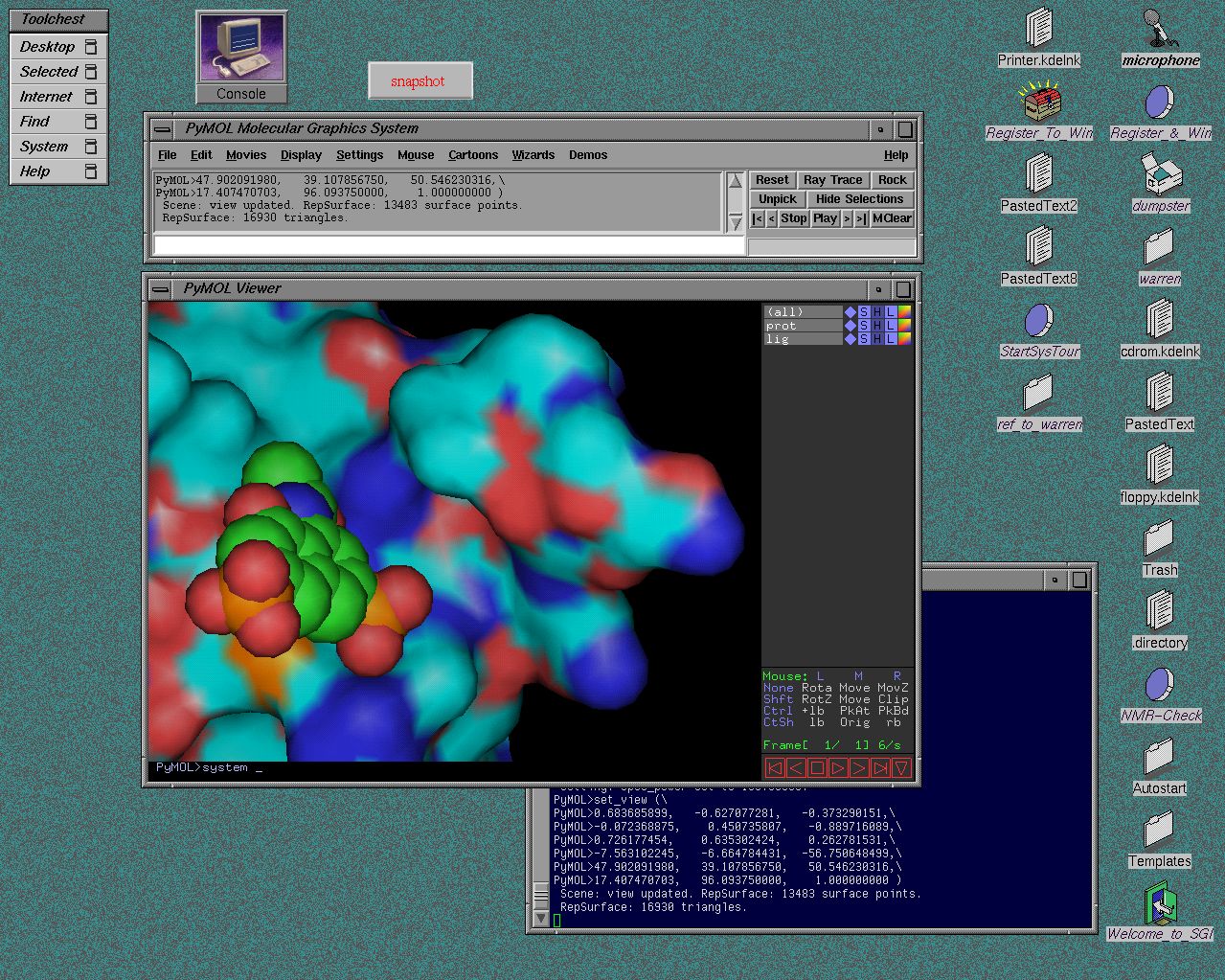The height and width of the screenshot is (980, 1225).
Task: Open the Settings menu
Action: 359,155
